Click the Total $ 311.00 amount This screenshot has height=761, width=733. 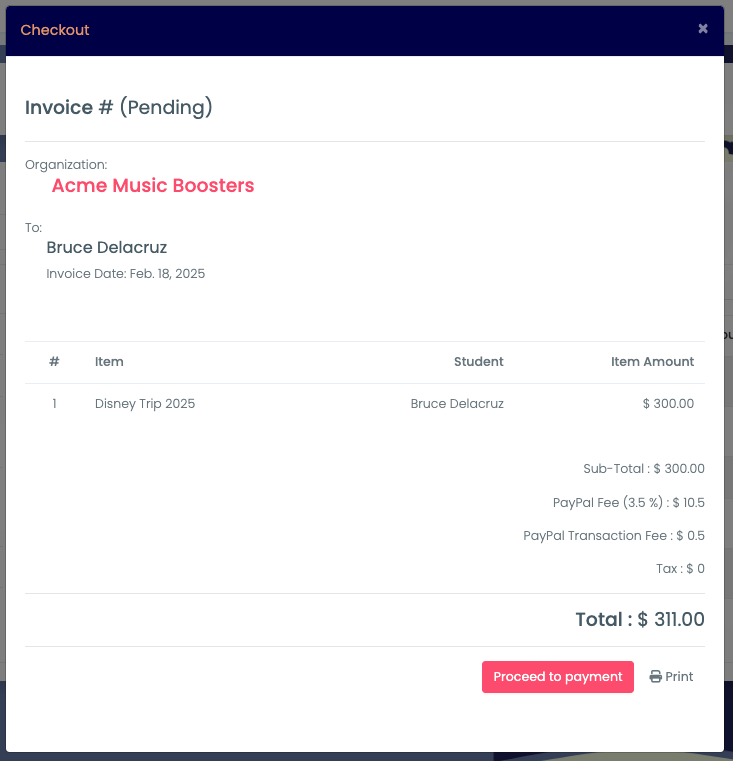640,620
